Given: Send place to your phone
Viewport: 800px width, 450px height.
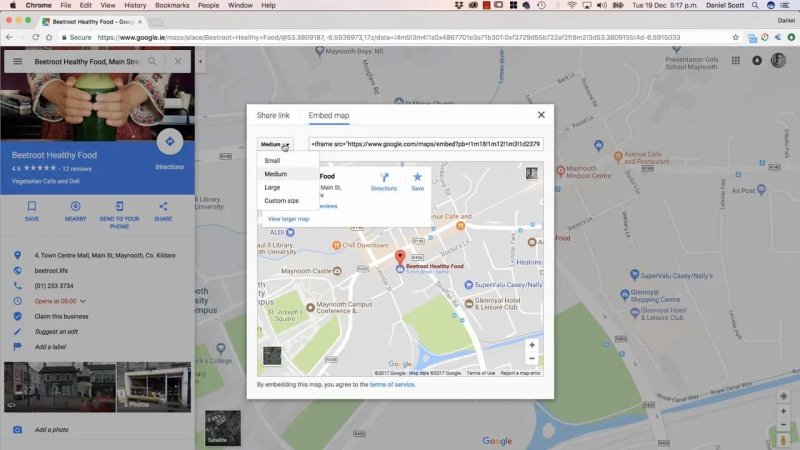Looking at the screenshot, I should (119, 214).
